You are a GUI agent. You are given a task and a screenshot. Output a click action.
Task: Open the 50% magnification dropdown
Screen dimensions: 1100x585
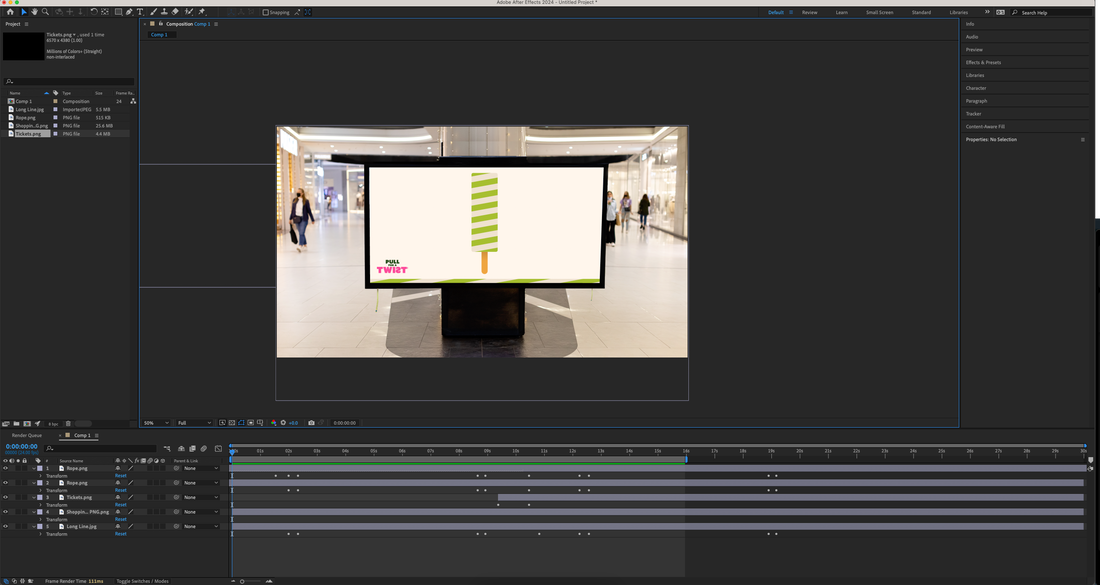(x=156, y=423)
